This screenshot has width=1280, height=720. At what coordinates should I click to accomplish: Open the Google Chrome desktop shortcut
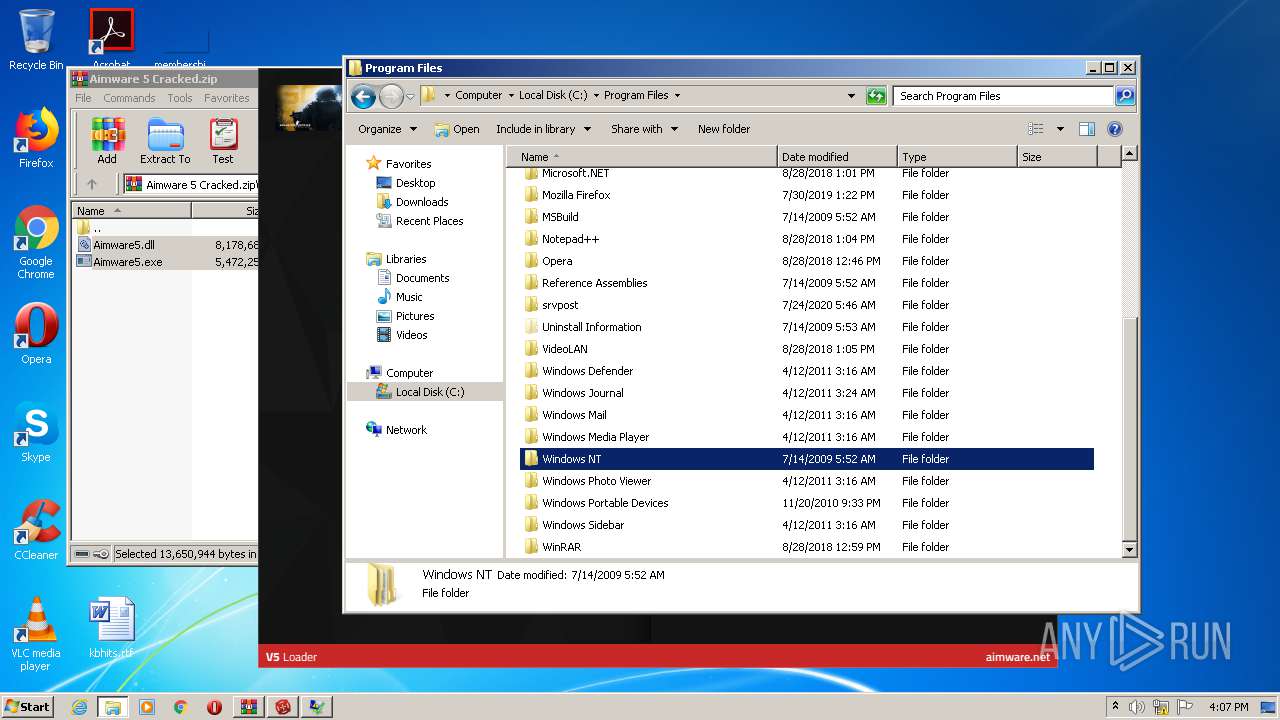36,243
